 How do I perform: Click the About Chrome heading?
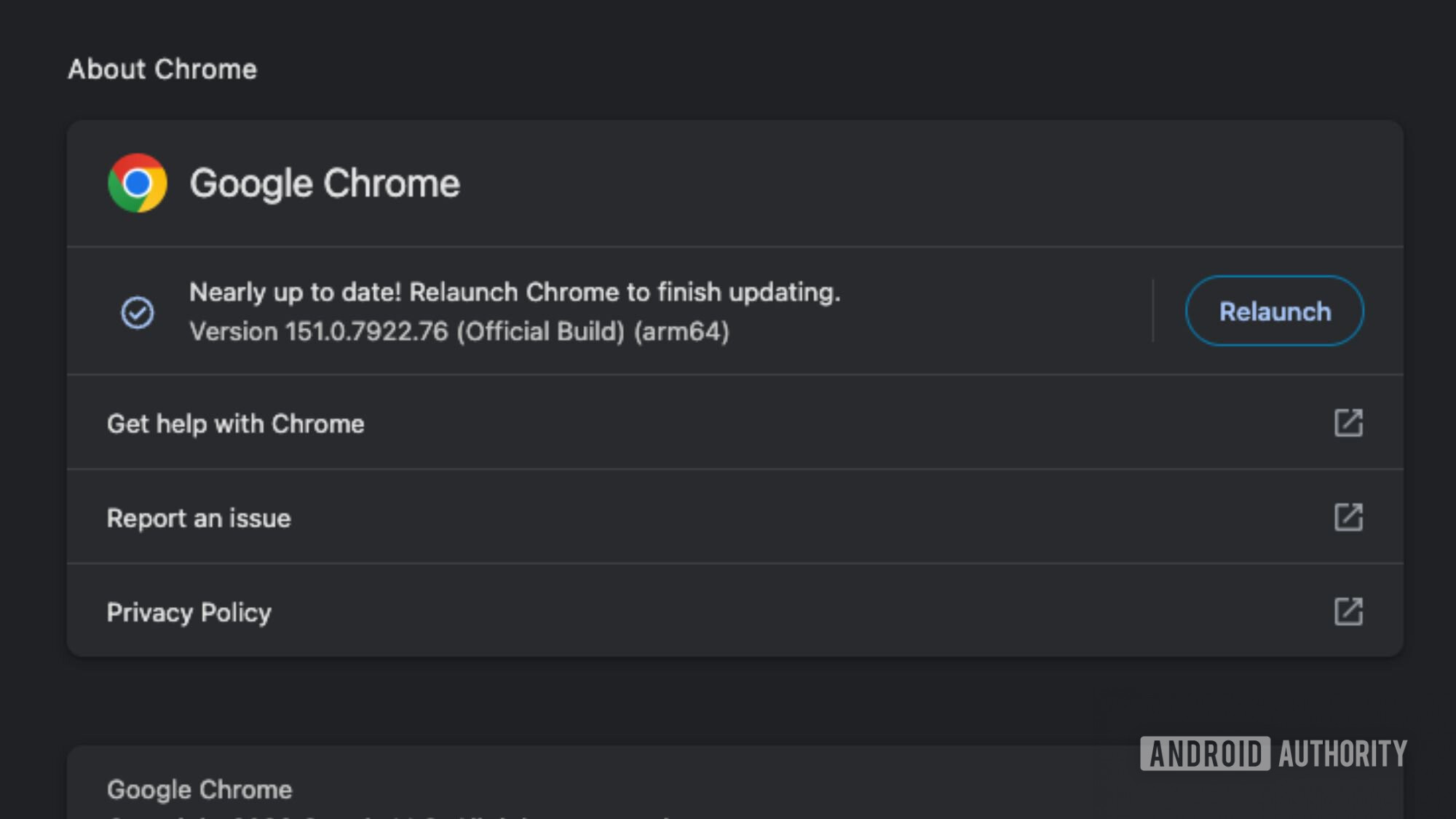[x=162, y=69]
